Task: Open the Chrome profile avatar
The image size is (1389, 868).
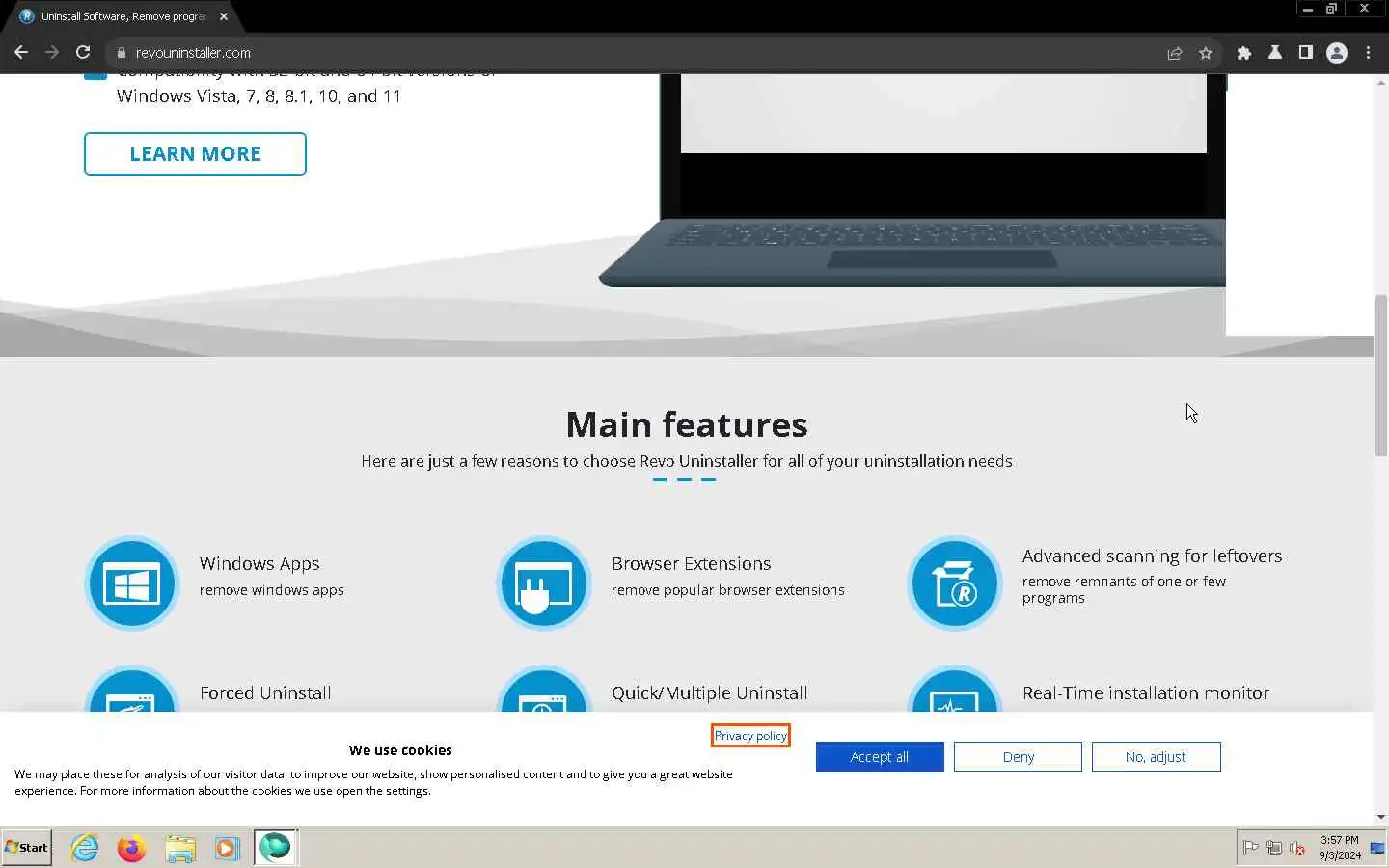Action: tap(1337, 53)
